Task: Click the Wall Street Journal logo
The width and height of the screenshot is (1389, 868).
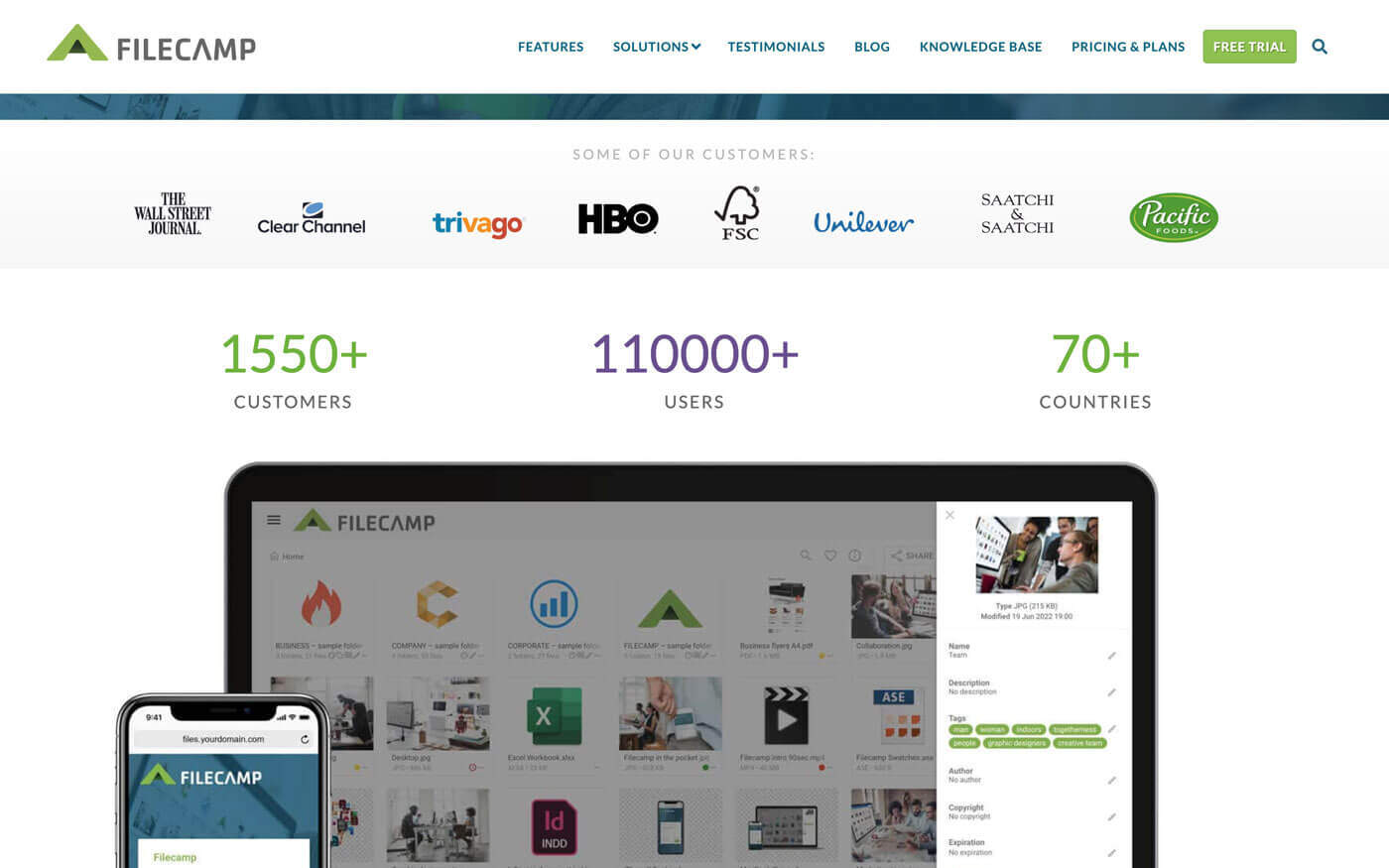Action: point(173,213)
